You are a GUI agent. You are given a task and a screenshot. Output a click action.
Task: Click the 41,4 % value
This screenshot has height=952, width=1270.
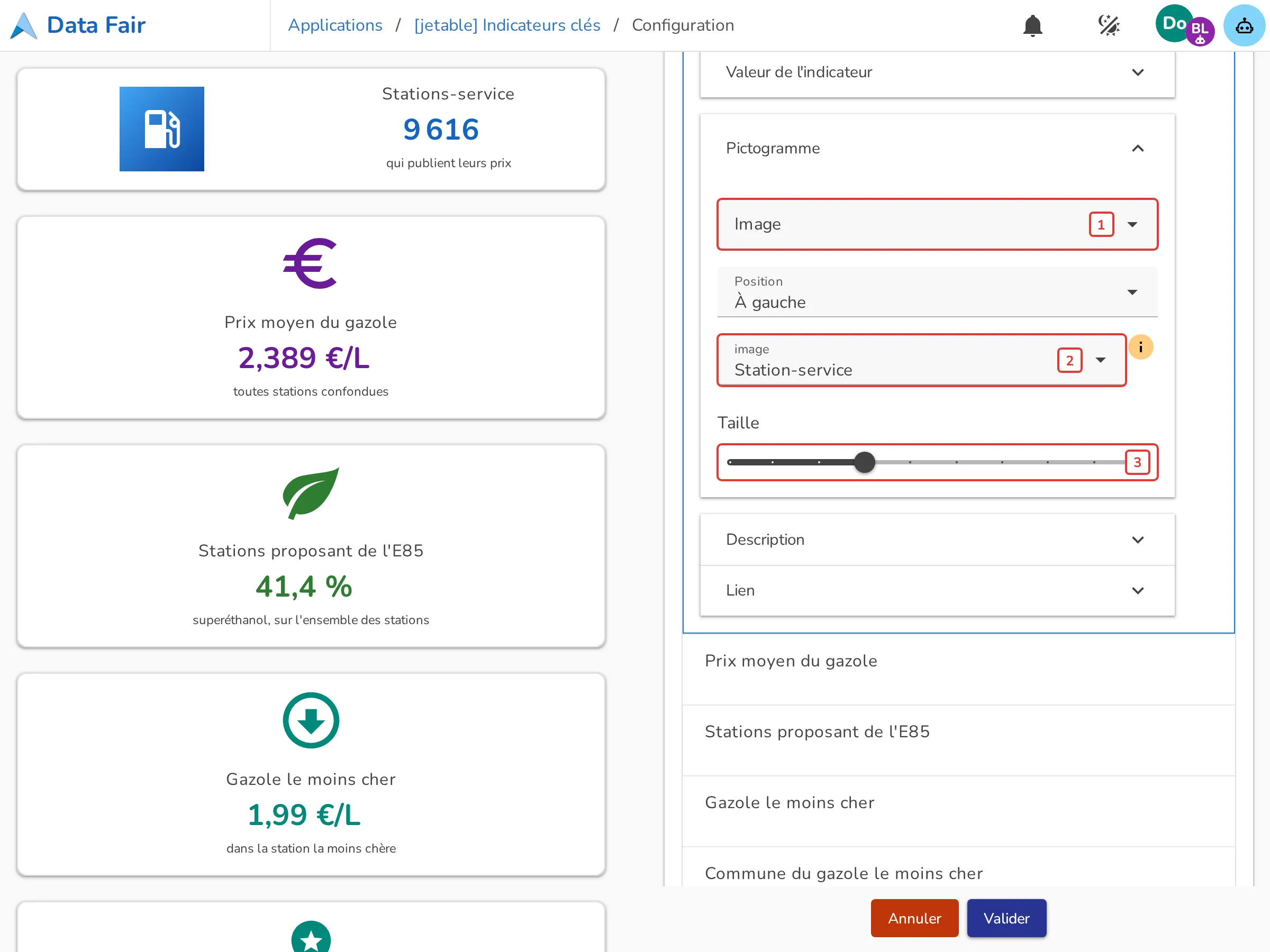[304, 587]
